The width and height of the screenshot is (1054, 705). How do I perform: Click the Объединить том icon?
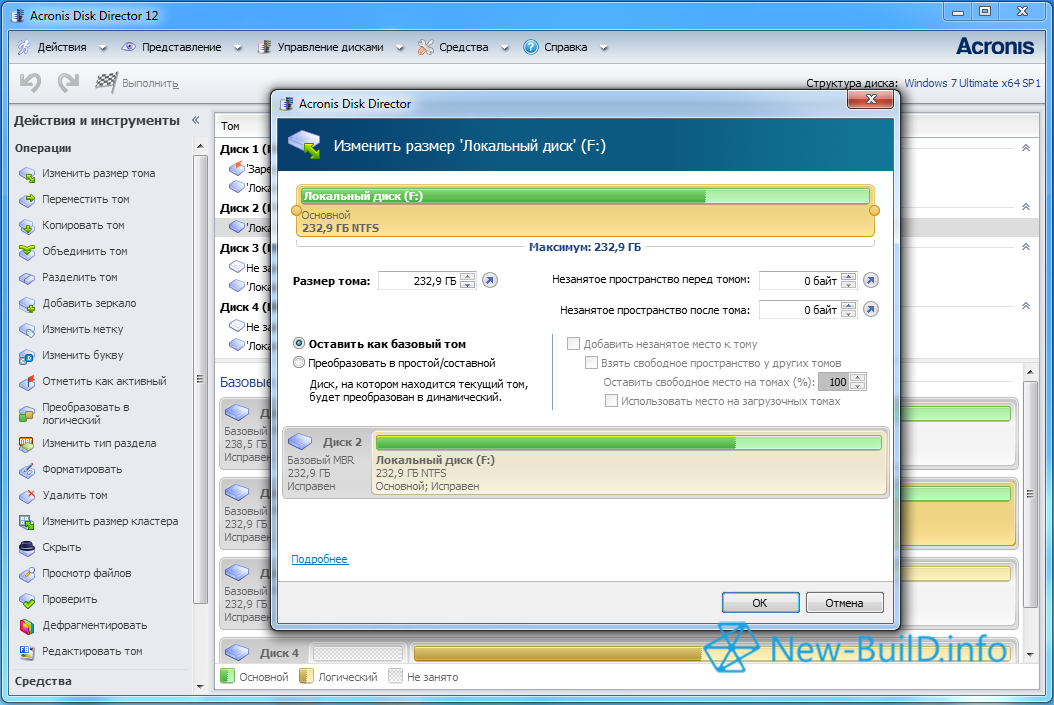(x=27, y=252)
